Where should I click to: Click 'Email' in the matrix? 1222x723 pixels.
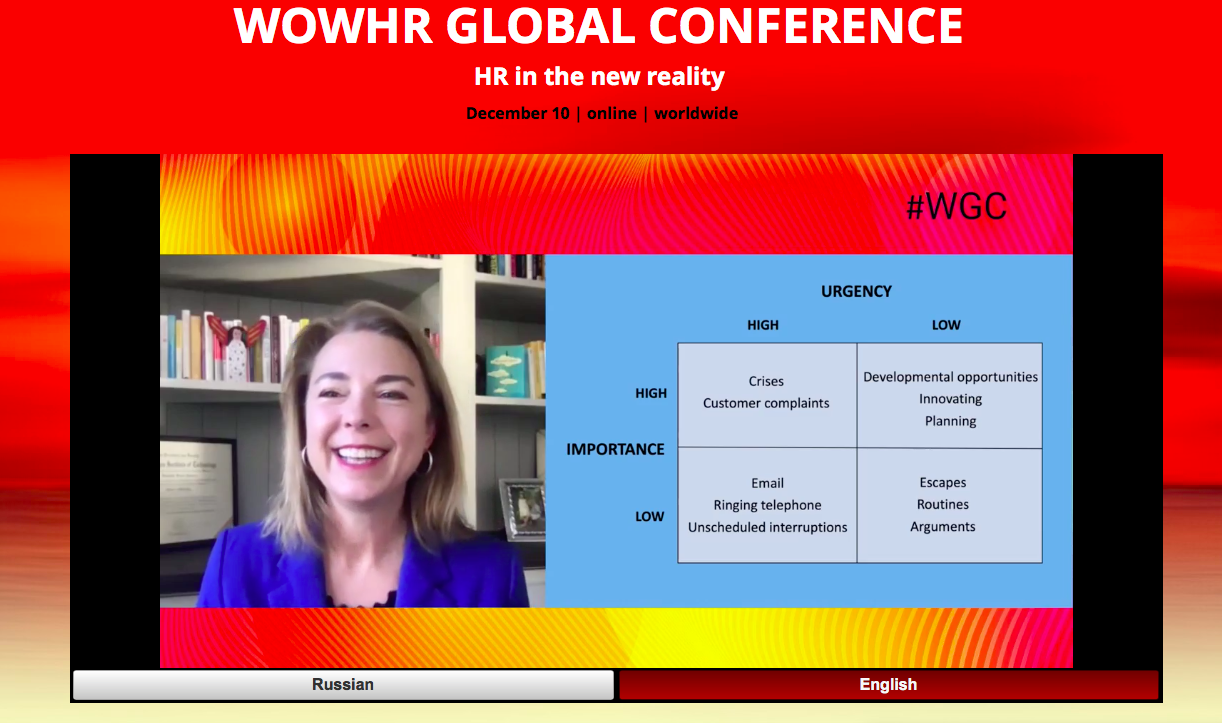click(x=767, y=483)
